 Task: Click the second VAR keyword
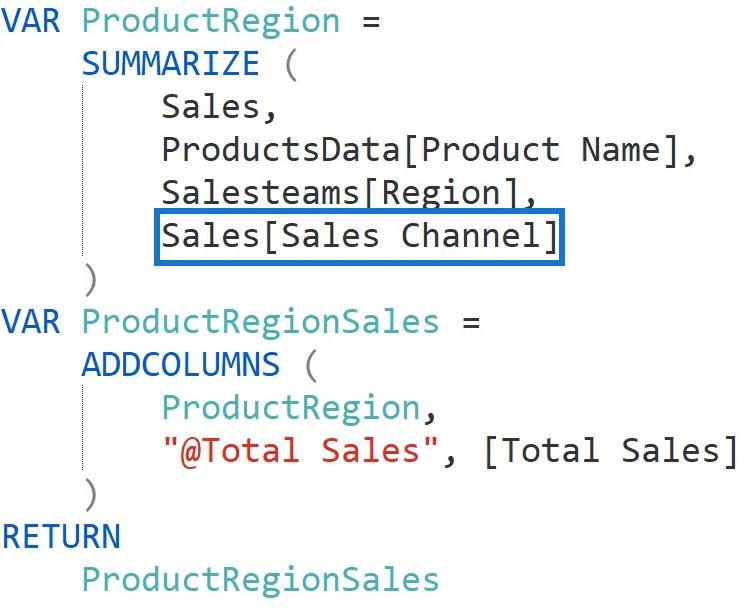point(31,322)
